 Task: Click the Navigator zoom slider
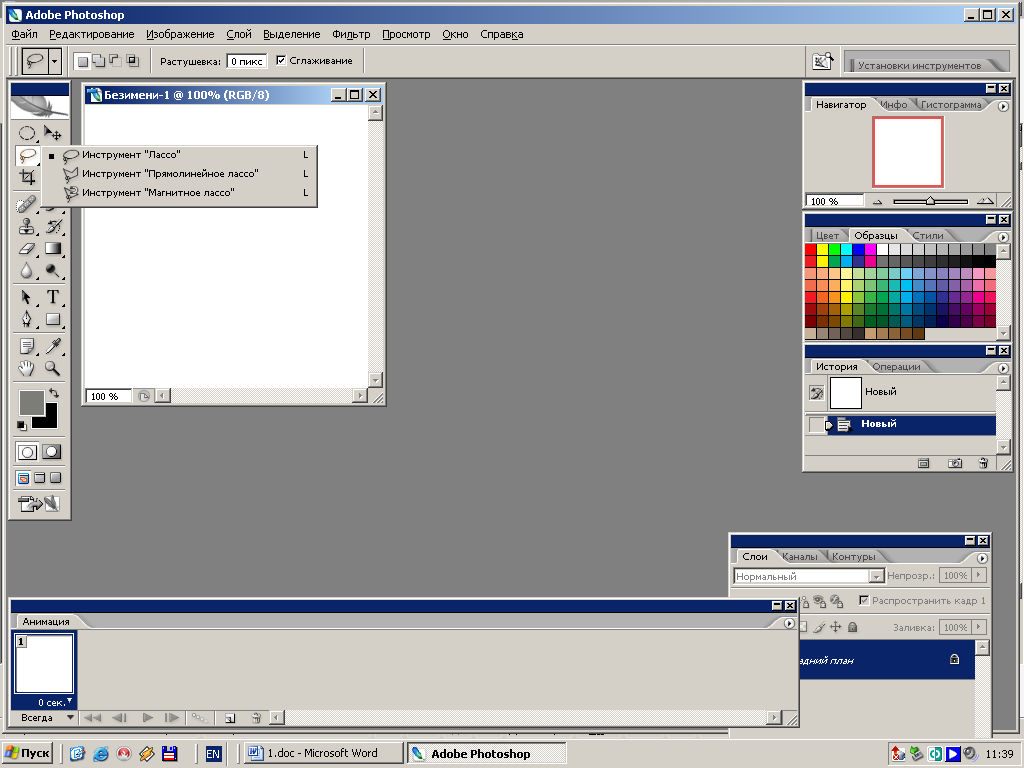(930, 201)
